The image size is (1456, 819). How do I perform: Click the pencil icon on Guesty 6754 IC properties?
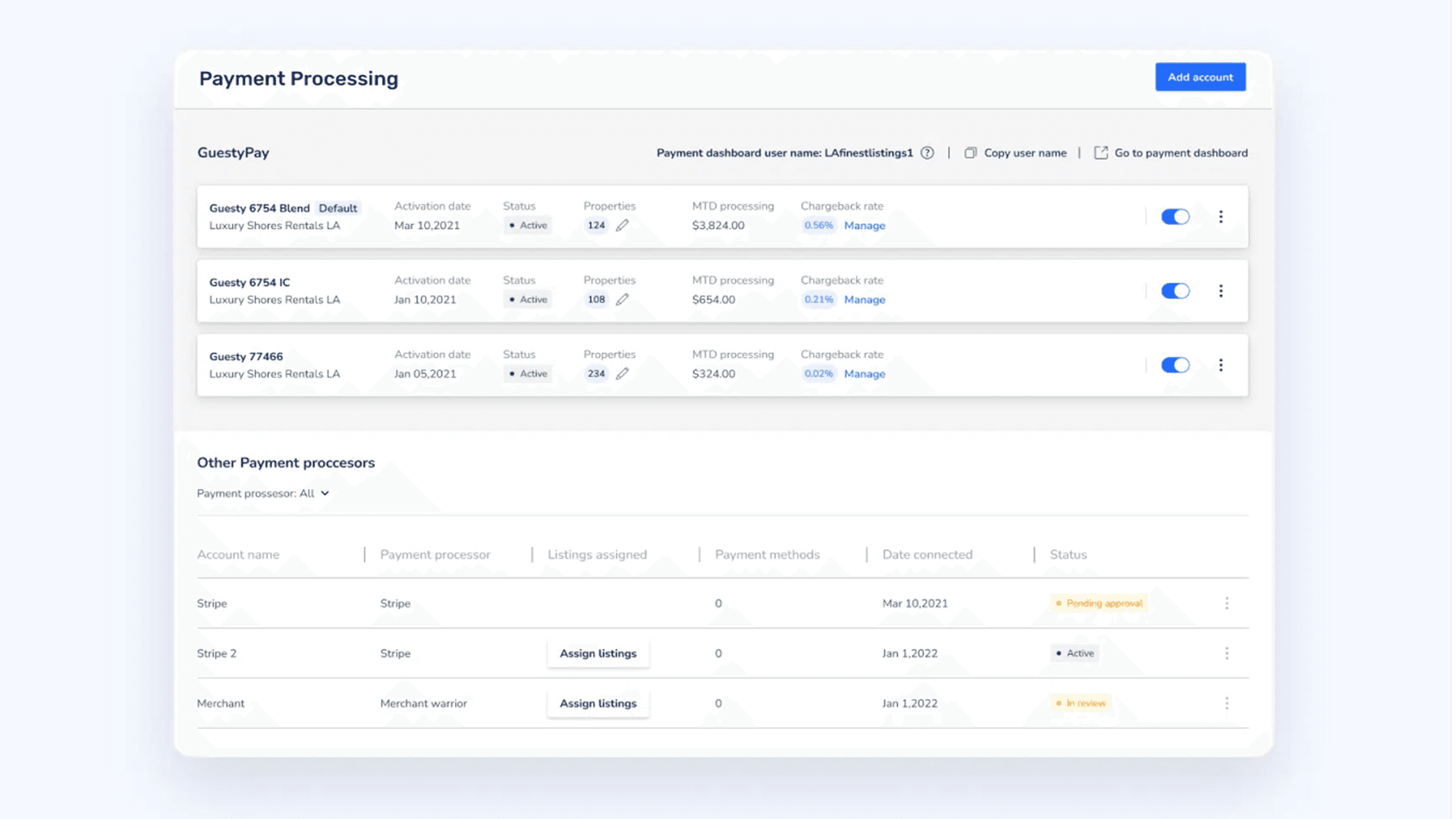(x=623, y=300)
